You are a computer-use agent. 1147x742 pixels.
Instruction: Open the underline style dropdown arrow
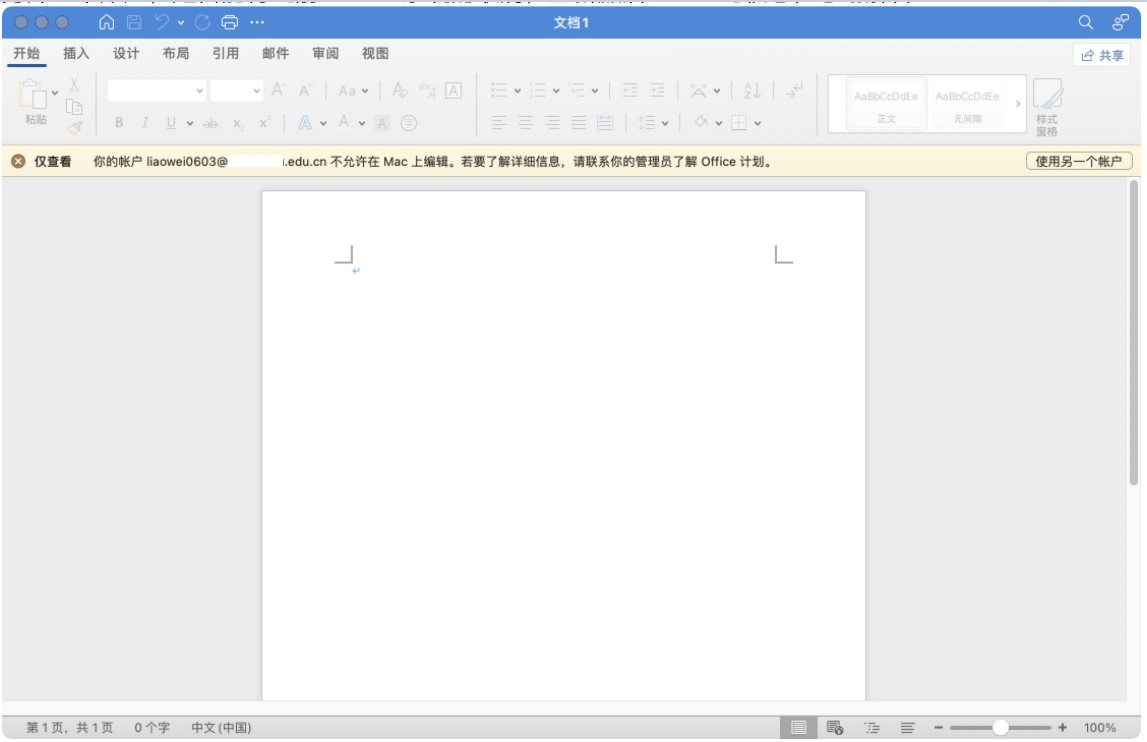click(x=189, y=122)
